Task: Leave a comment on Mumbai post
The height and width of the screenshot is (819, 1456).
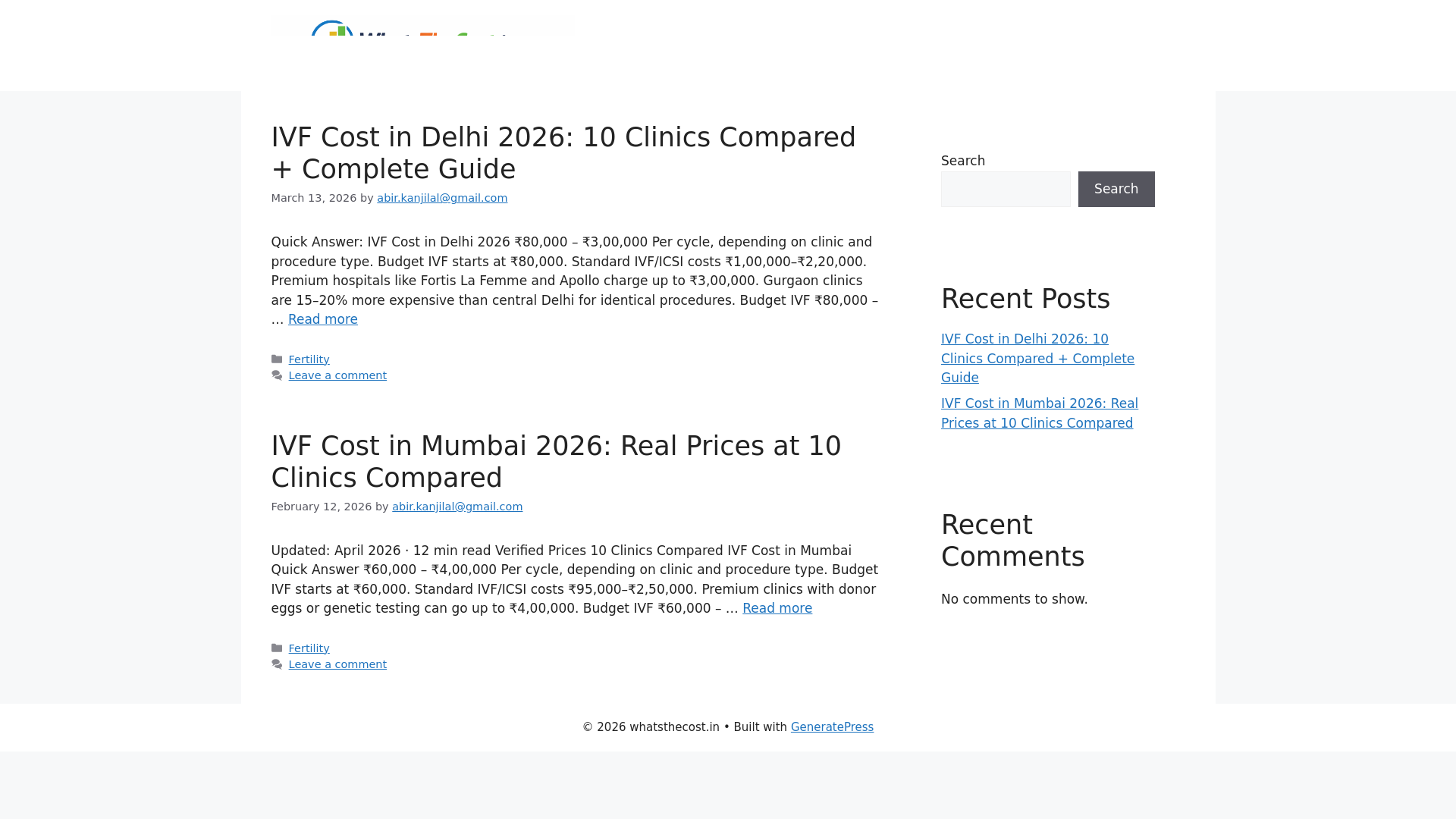Action: click(x=337, y=664)
